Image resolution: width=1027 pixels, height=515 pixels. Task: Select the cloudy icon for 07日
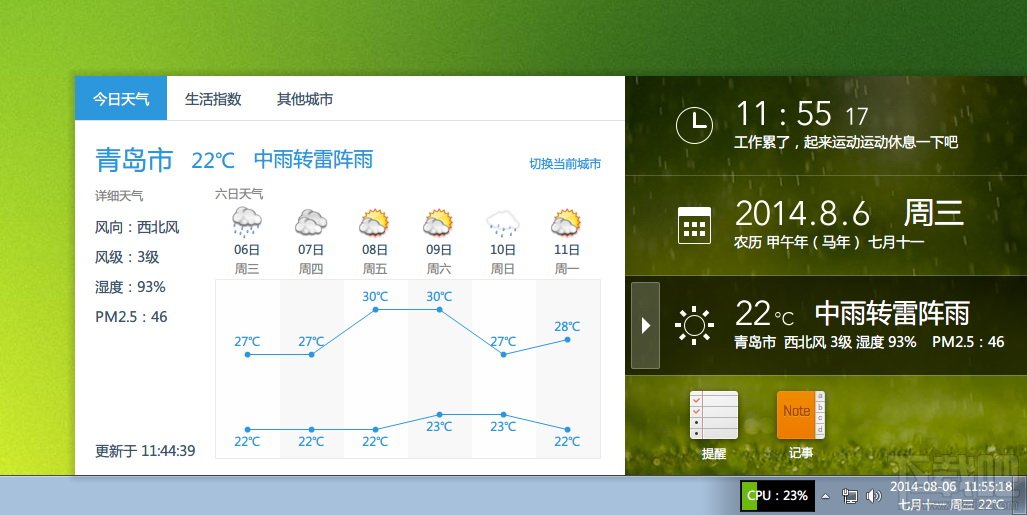point(310,222)
